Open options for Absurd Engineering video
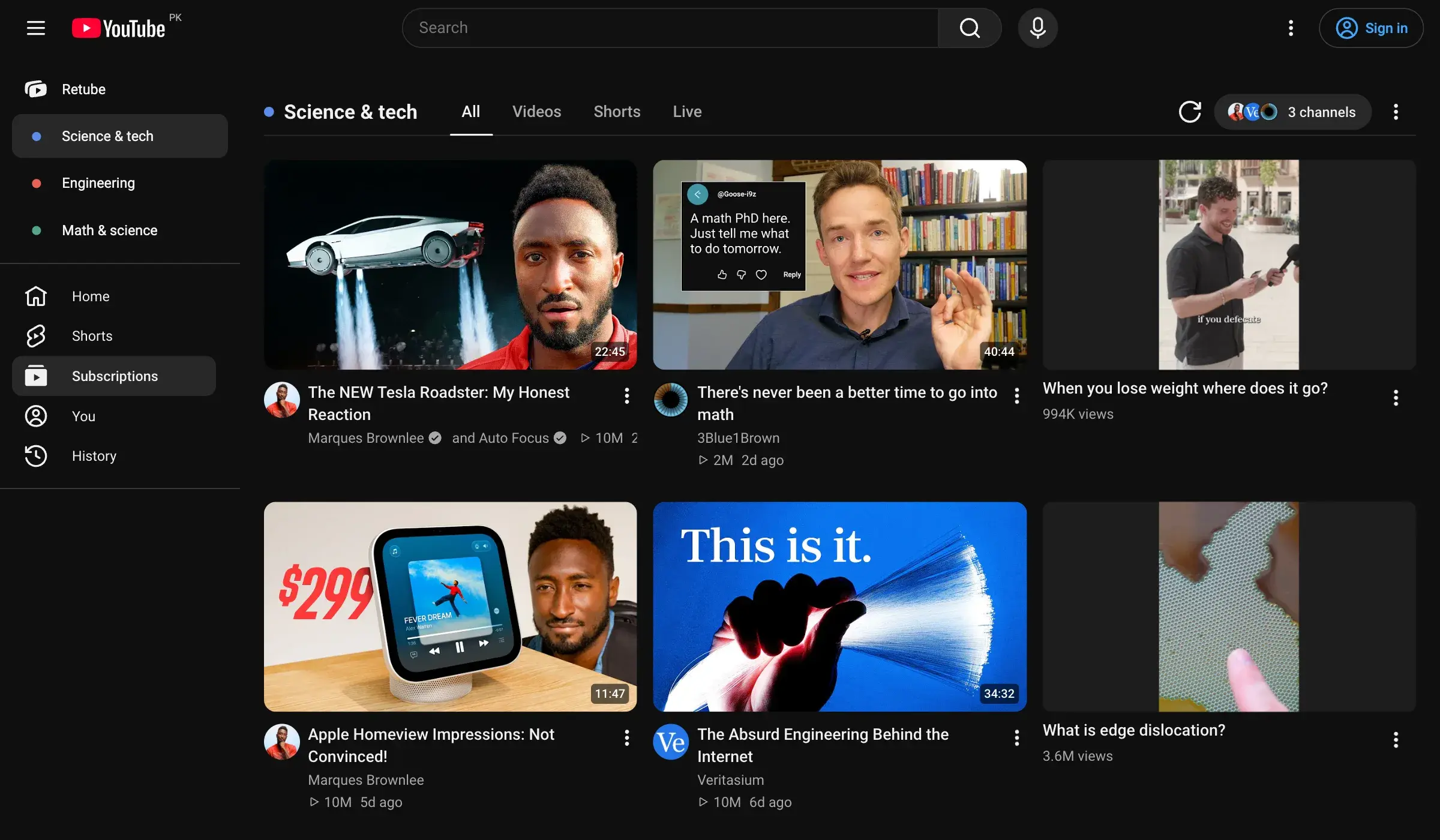1440x840 pixels. point(1016,738)
